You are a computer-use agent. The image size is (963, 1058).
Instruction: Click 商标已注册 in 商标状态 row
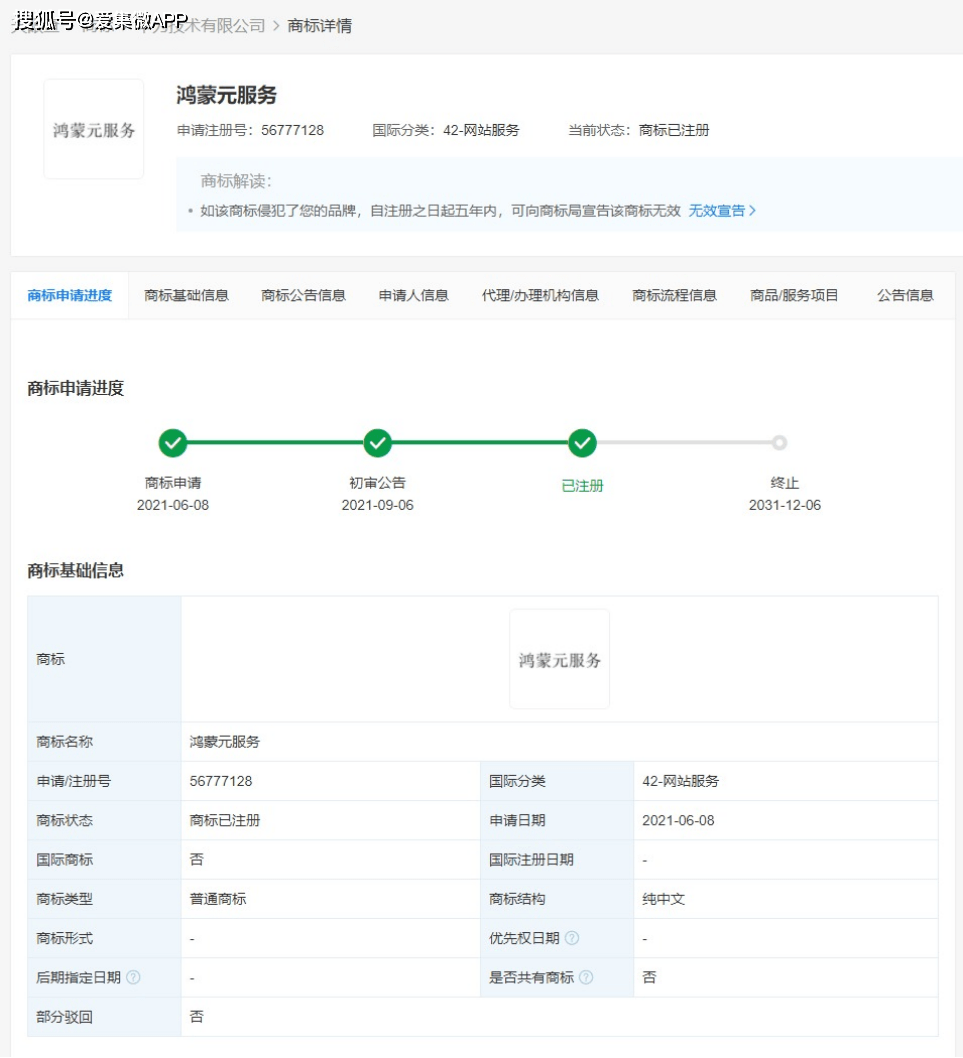(225, 820)
